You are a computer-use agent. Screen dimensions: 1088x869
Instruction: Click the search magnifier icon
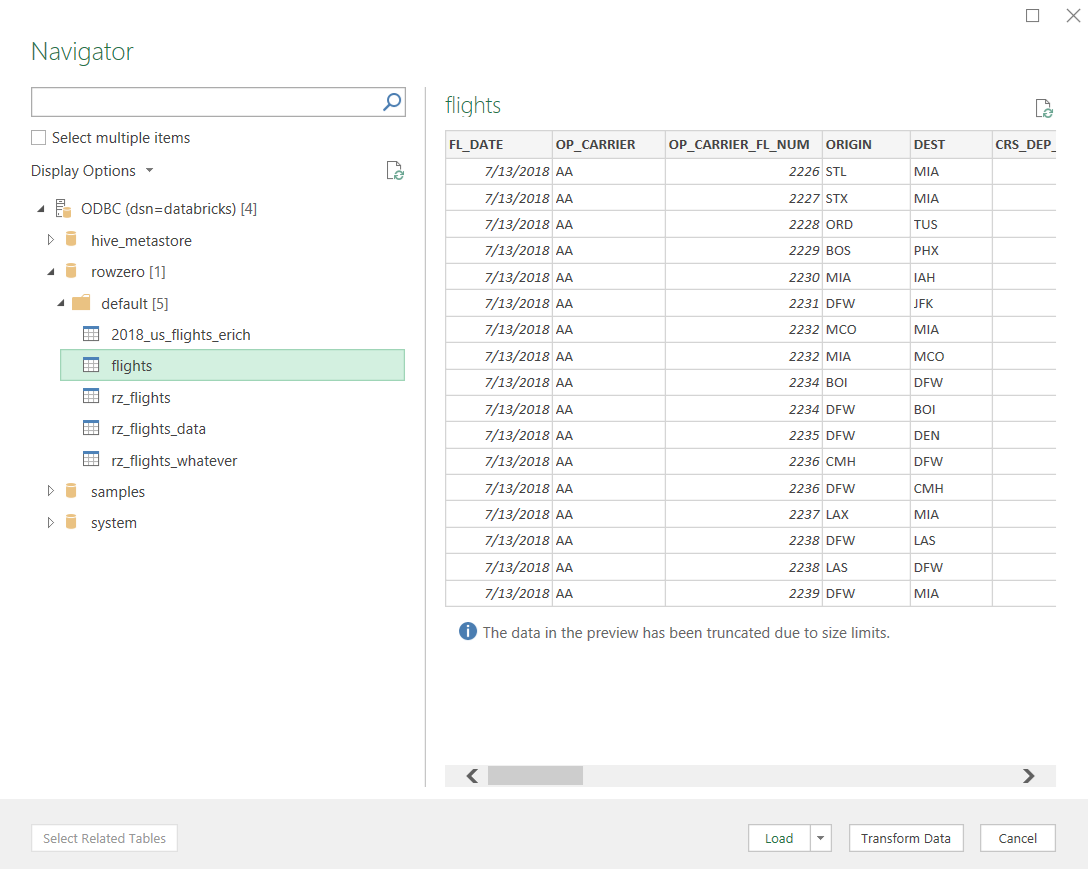point(393,101)
